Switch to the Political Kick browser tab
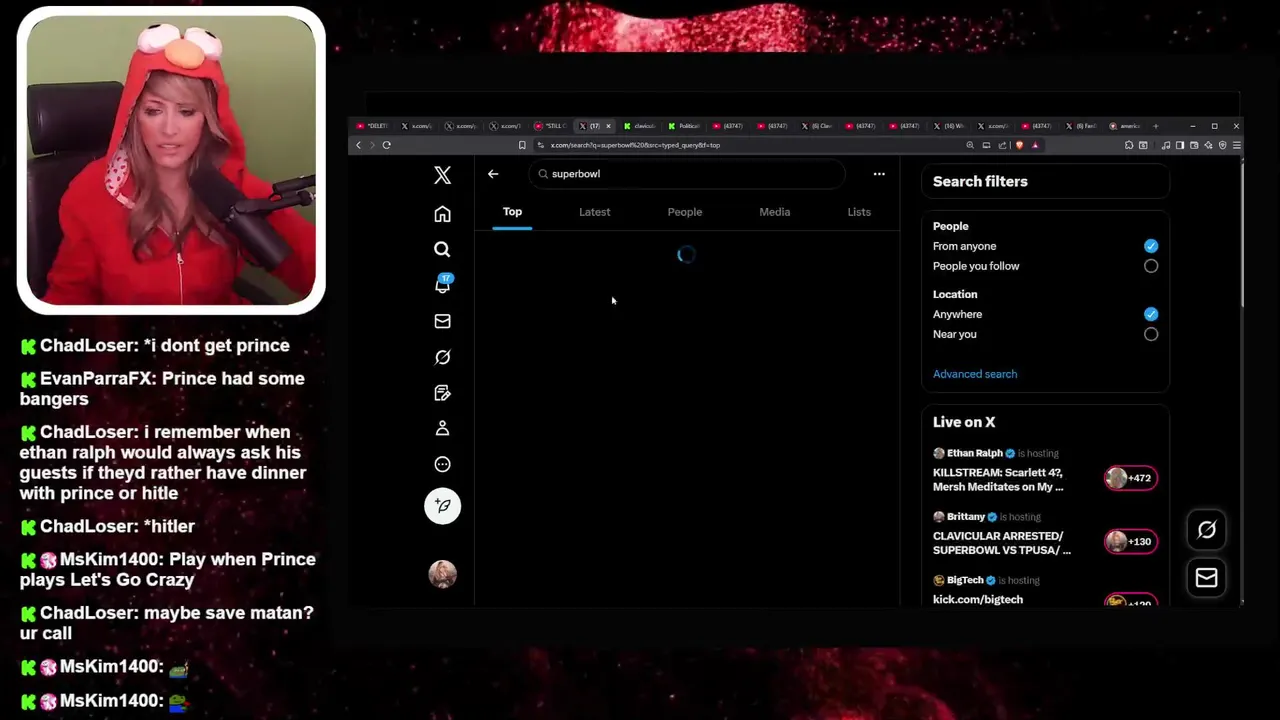Screen dimensions: 1280x720 point(685,126)
